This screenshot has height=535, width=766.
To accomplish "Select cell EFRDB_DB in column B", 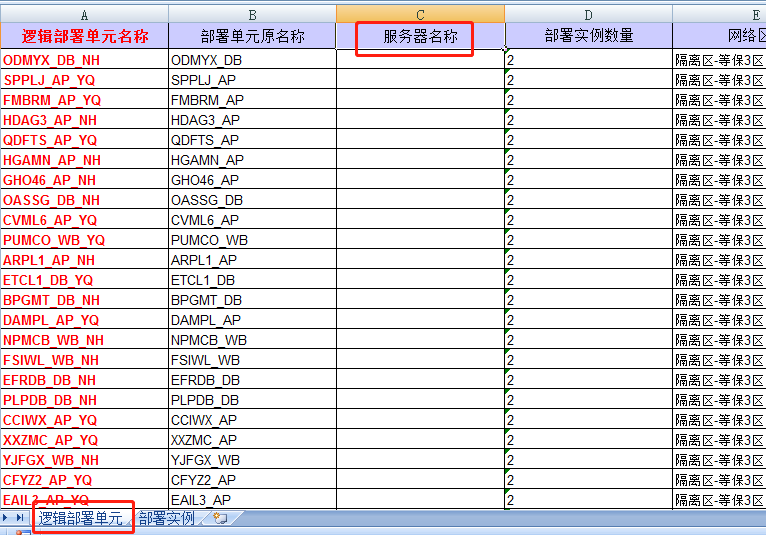I will coord(252,380).
